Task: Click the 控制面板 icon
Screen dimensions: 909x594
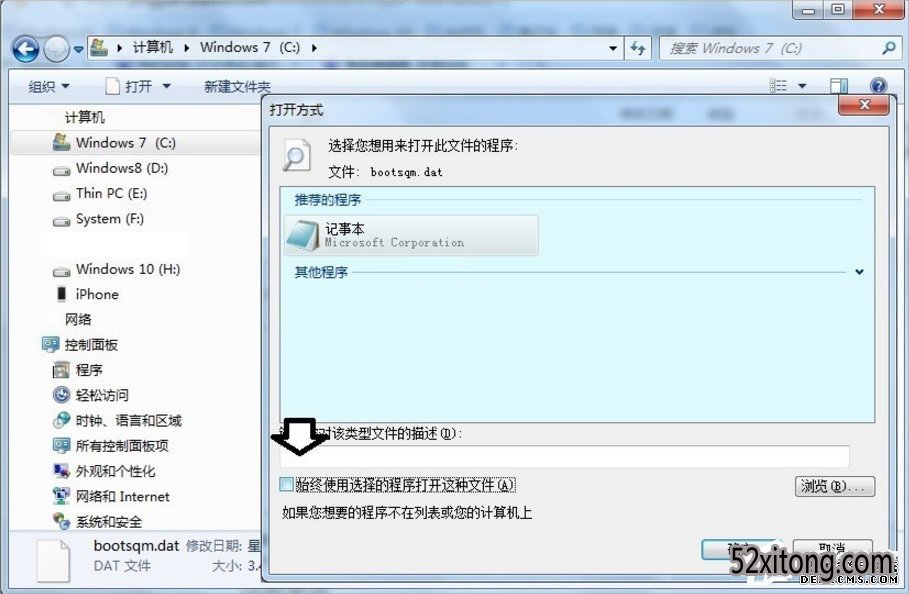Action: [x=50, y=344]
